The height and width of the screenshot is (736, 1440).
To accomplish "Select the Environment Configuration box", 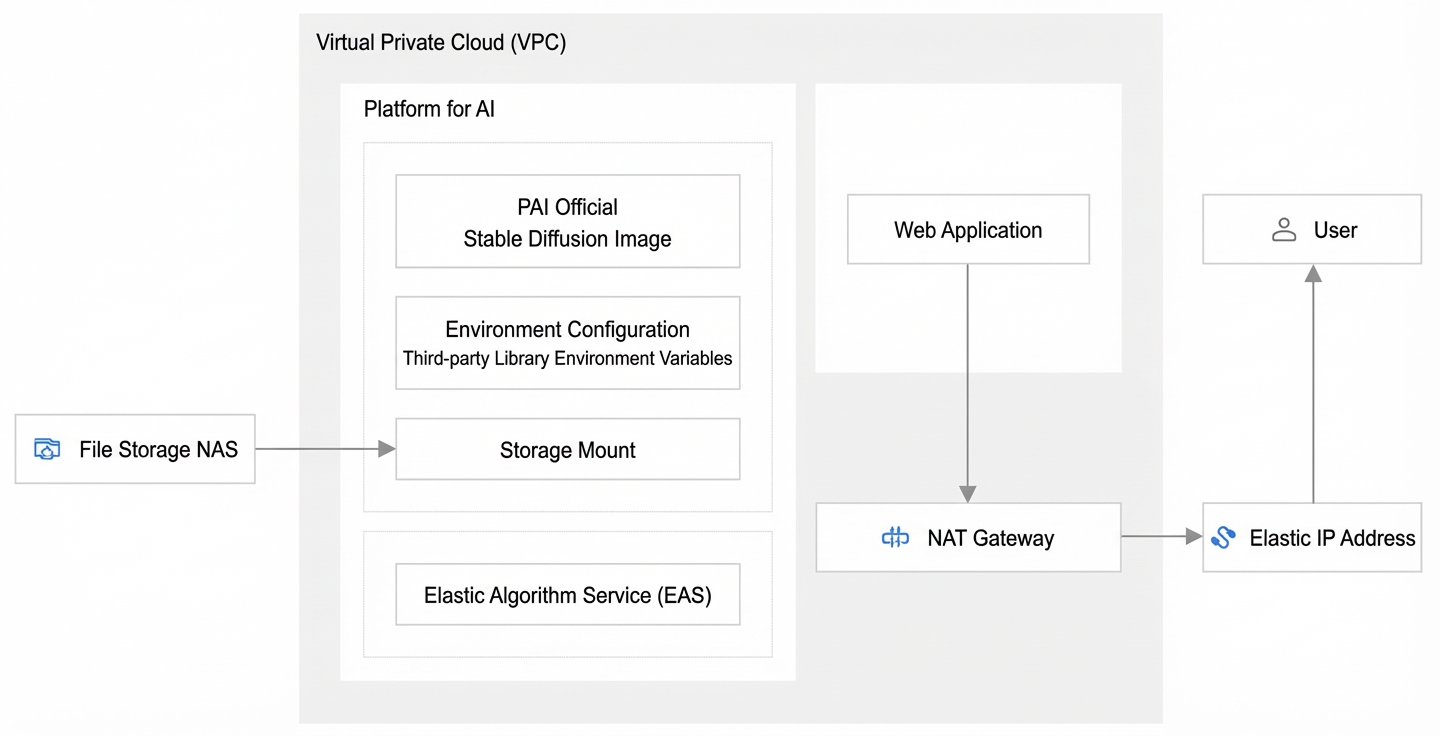I will click(568, 342).
